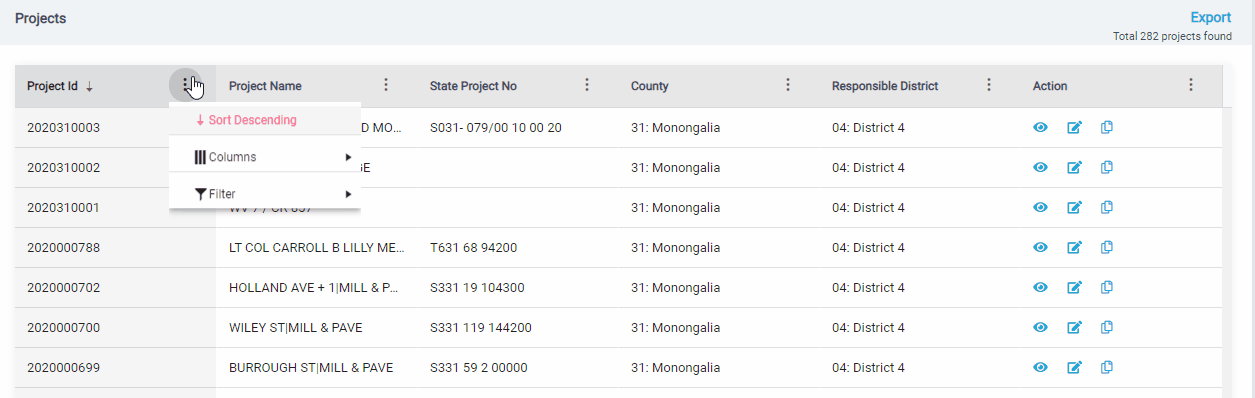
Task: Copy project 2020000702
Action: click(x=1107, y=287)
